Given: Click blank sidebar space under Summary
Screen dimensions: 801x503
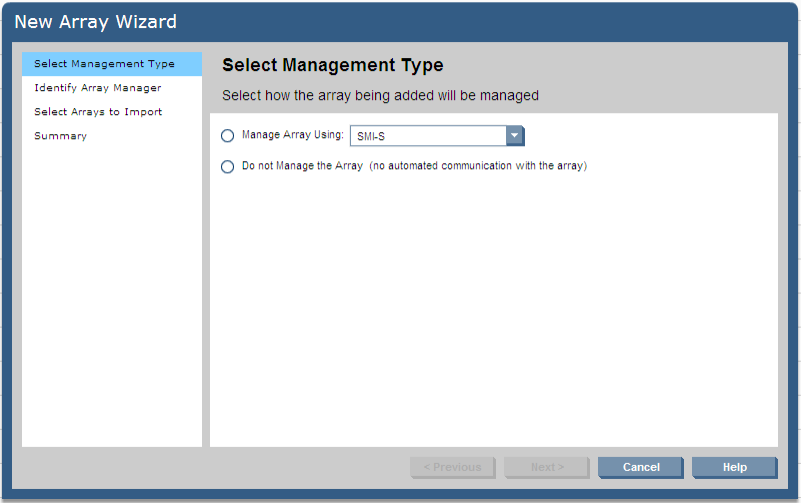Looking at the screenshot, I should (x=111, y=300).
